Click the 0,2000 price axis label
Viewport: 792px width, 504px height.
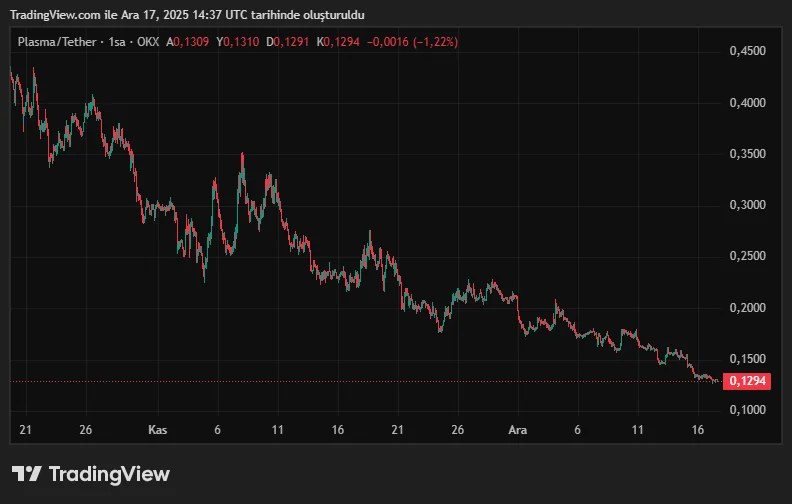747,307
